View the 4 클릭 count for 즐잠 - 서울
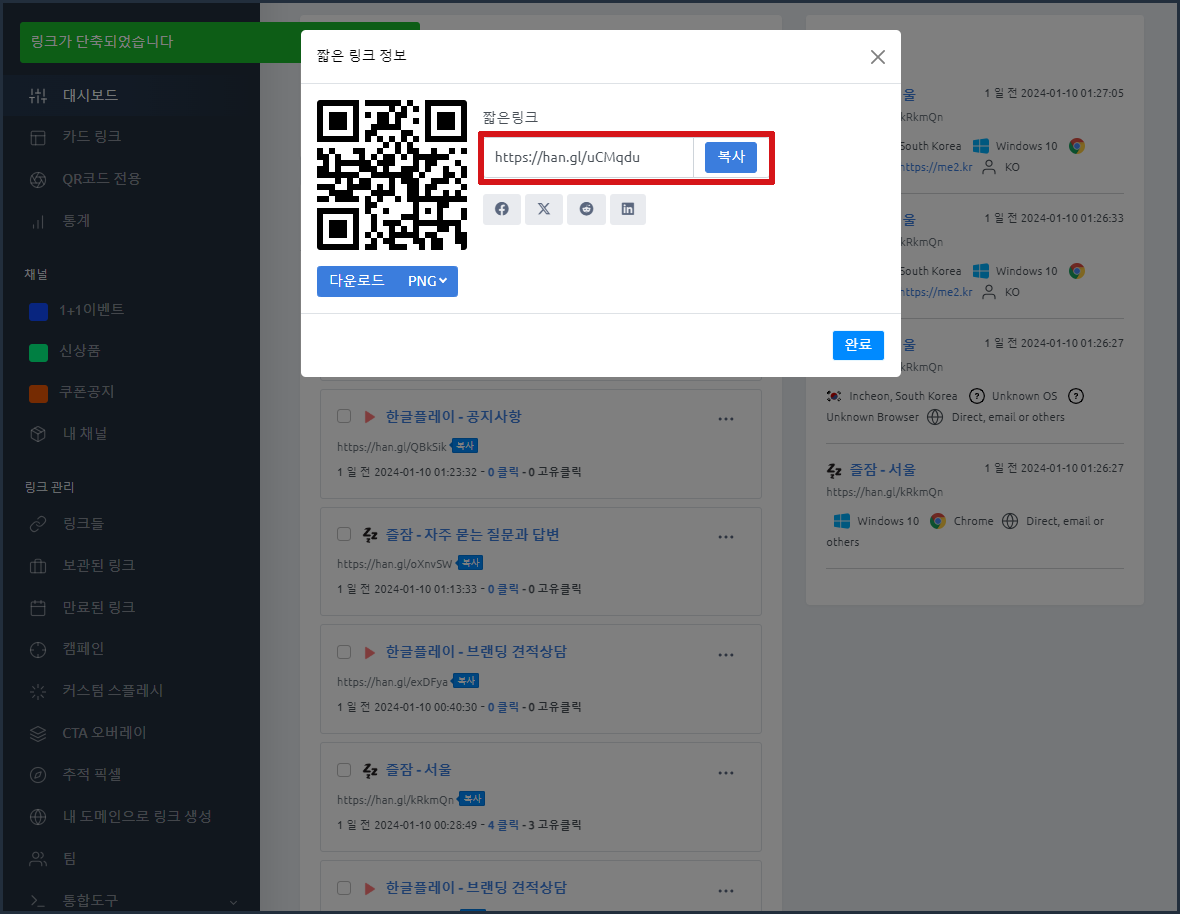1180x914 pixels. (503, 825)
